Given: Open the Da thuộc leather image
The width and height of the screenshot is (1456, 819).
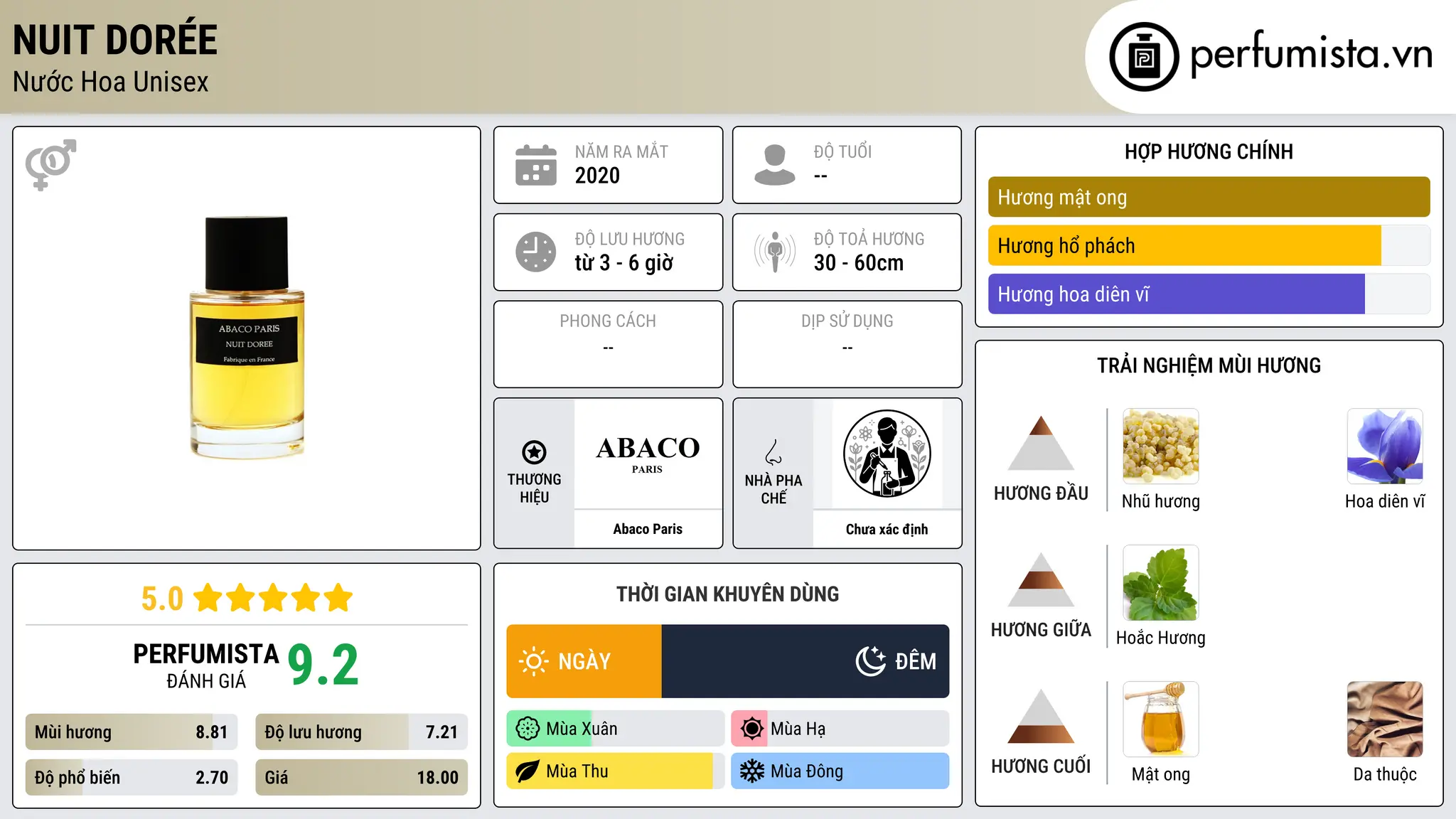Looking at the screenshot, I should (x=1385, y=719).
